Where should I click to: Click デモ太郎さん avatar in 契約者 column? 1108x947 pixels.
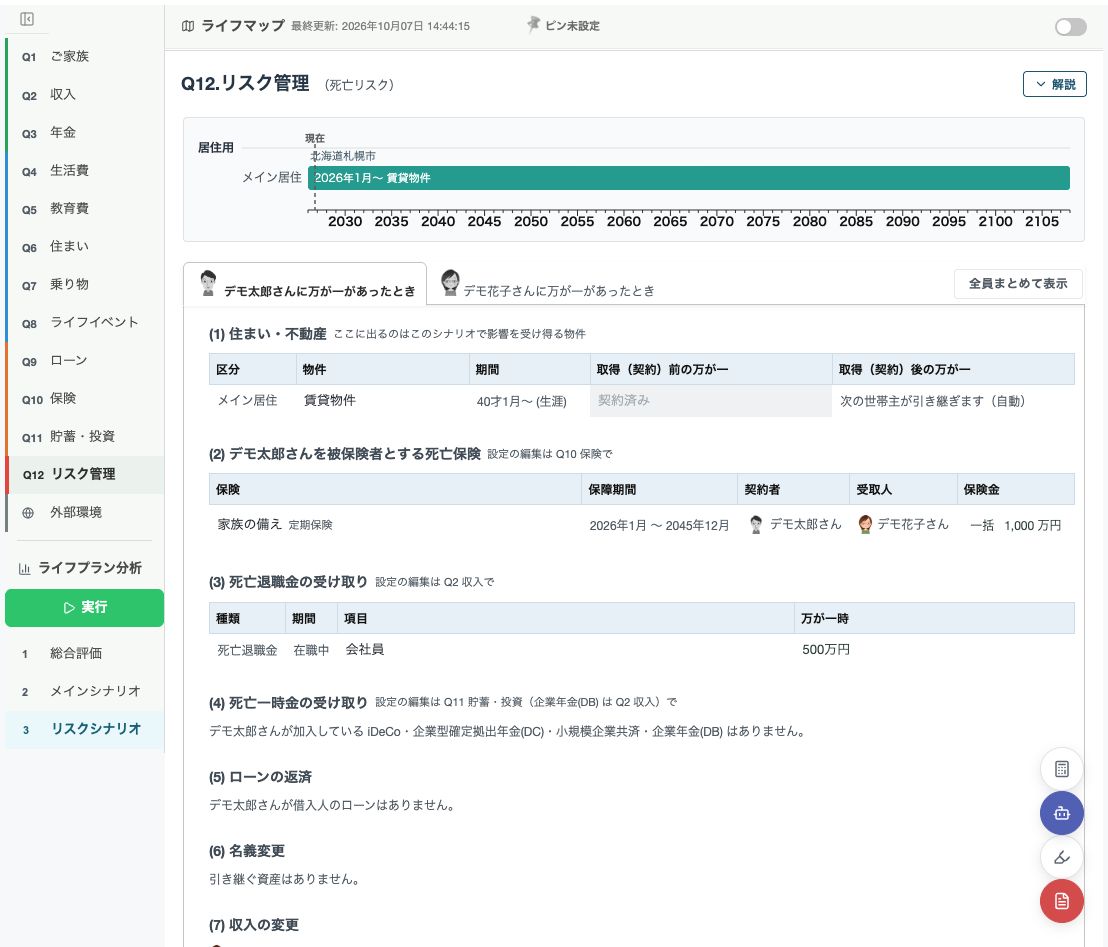coord(756,524)
